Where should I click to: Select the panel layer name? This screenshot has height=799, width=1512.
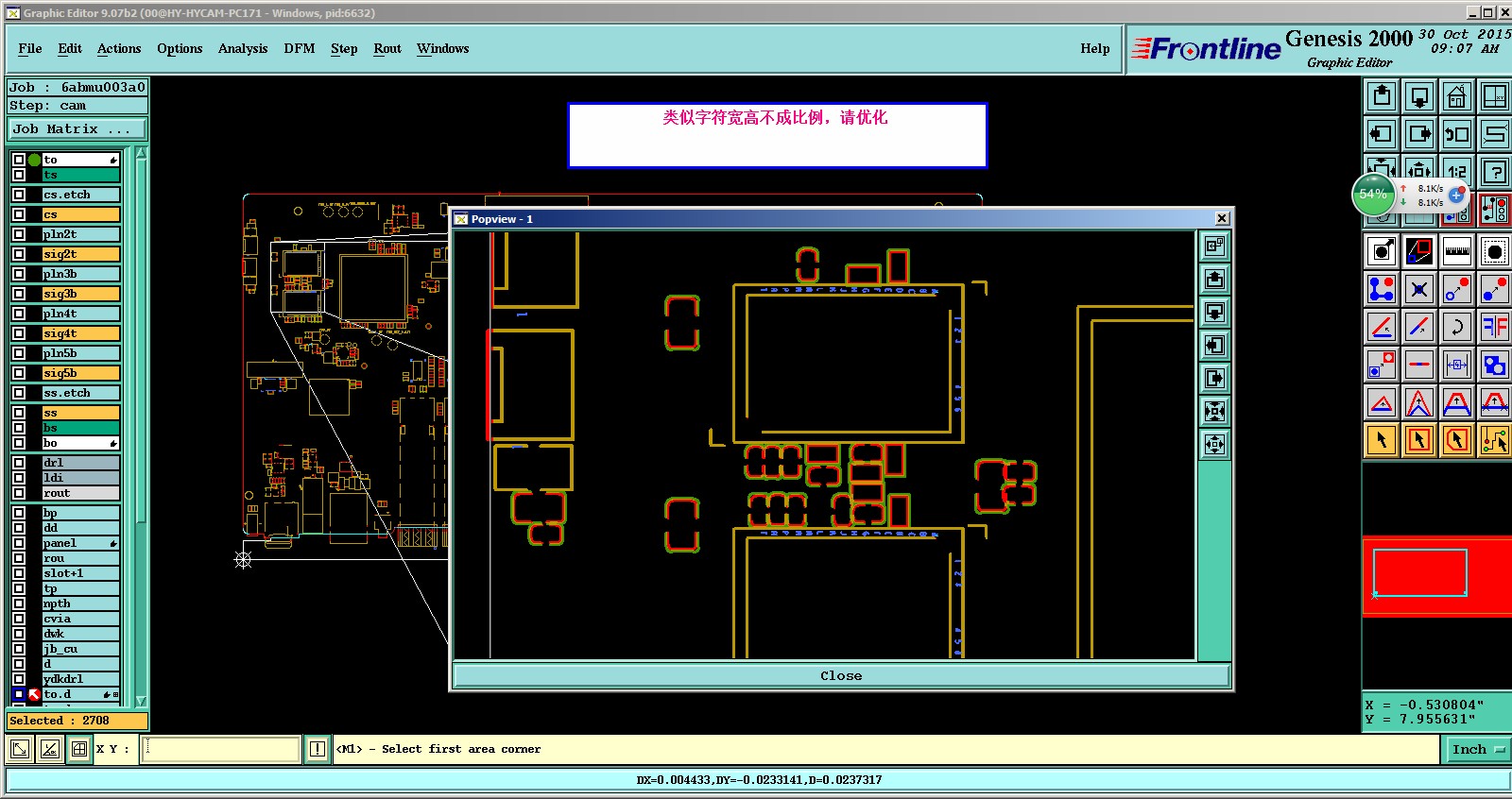[x=80, y=543]
